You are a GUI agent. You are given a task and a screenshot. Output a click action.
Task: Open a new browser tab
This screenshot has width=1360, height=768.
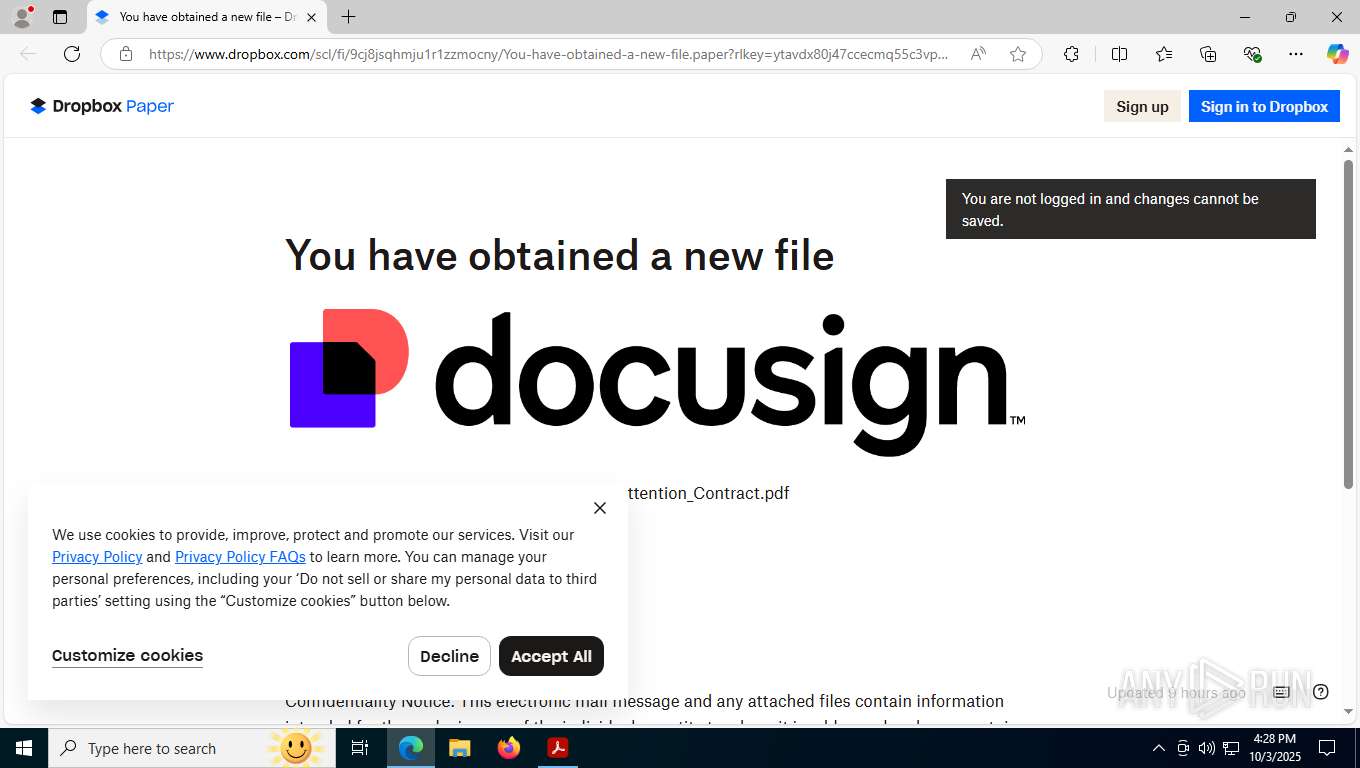click(x=348, y=17)
